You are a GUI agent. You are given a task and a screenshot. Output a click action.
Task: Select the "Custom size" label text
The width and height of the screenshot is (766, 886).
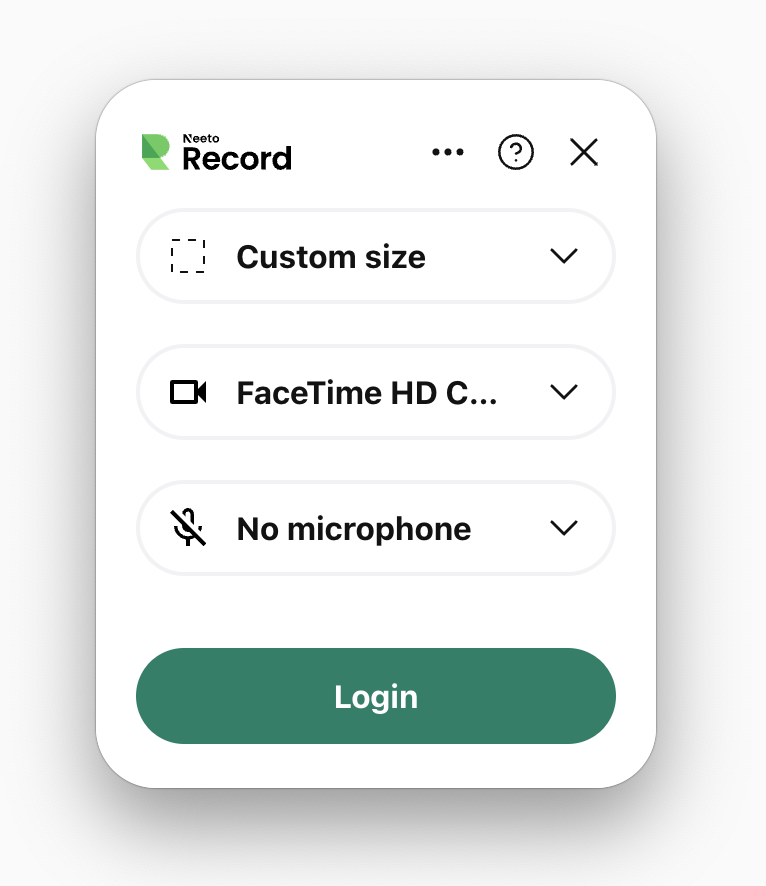click(331, 257)
